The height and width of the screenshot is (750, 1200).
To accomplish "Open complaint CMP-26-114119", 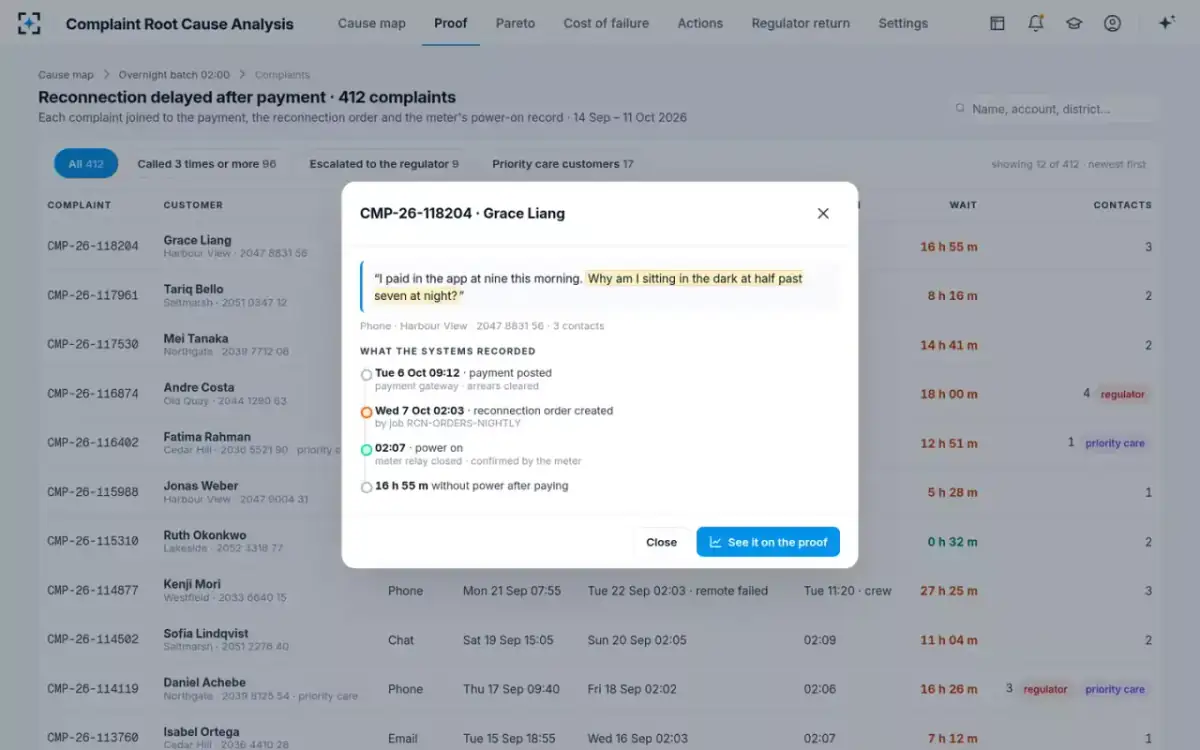I will pyautogui.click(x=93, y=689).
